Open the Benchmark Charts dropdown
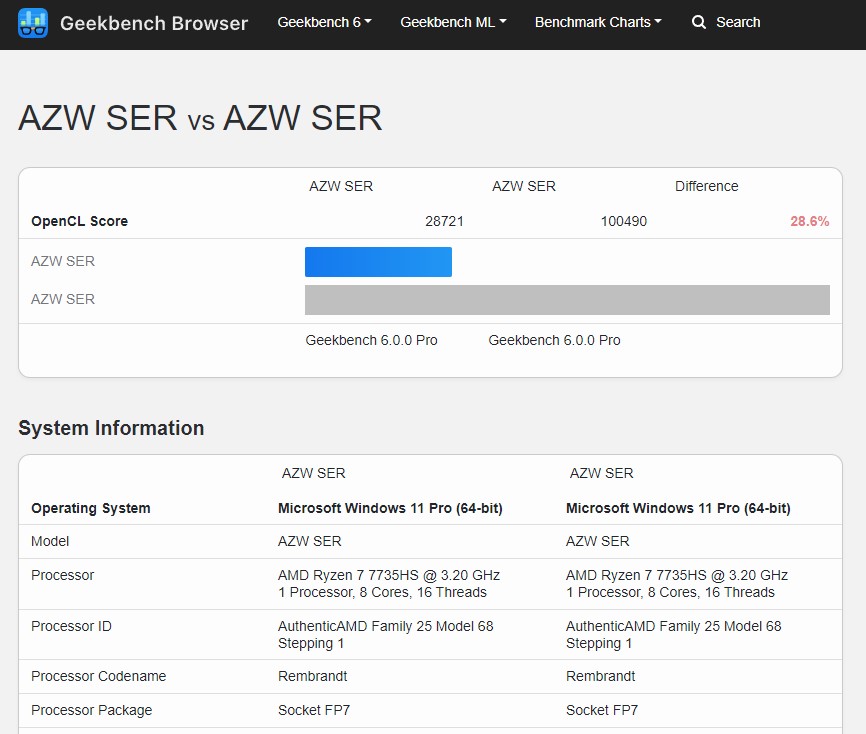The height and width of the screenshot is (734, 866). click(598, 22)
